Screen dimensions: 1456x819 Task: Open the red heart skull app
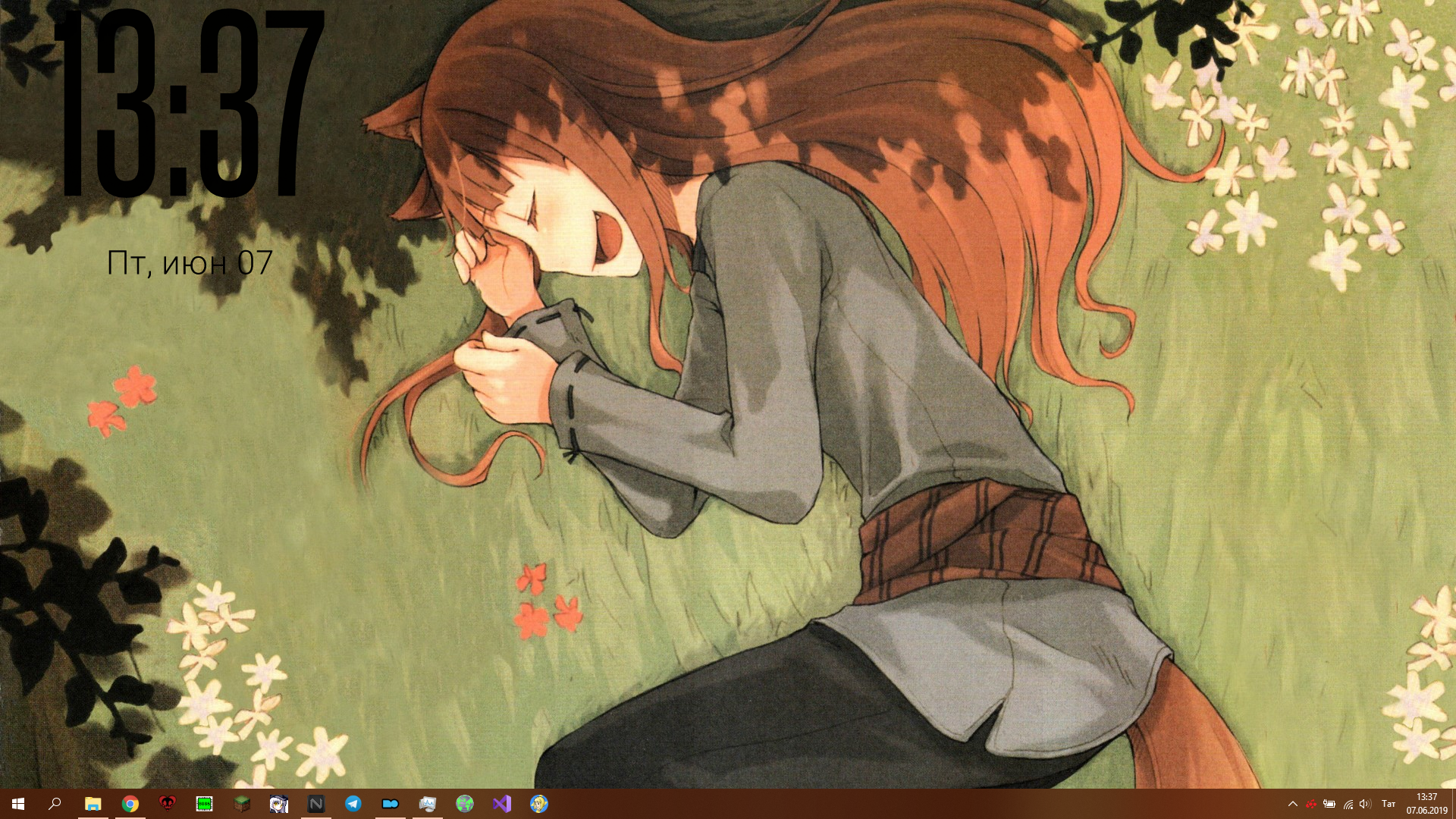[x=167, y=804]
